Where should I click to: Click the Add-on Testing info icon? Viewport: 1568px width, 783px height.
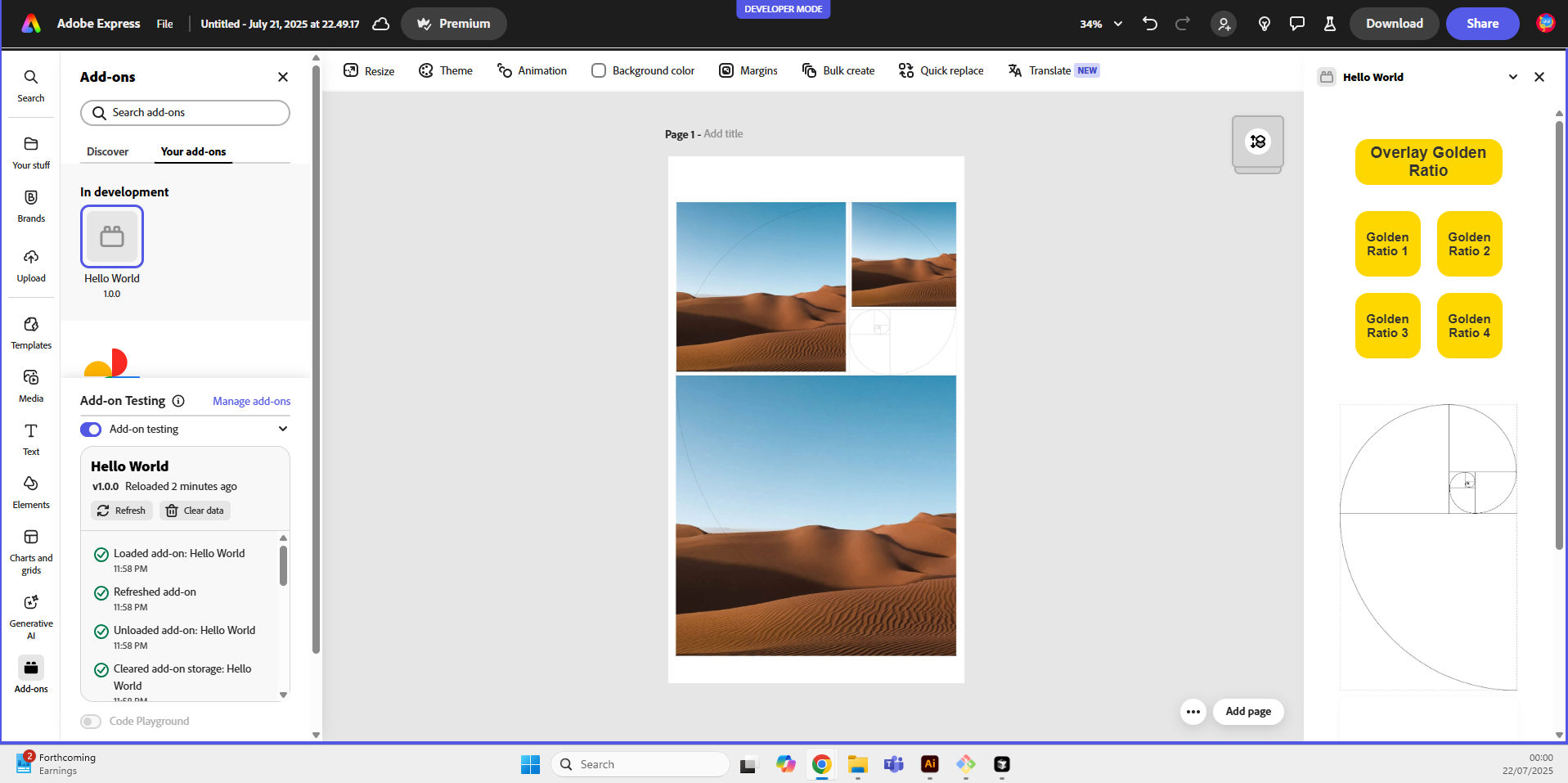(x=178, y=401)
